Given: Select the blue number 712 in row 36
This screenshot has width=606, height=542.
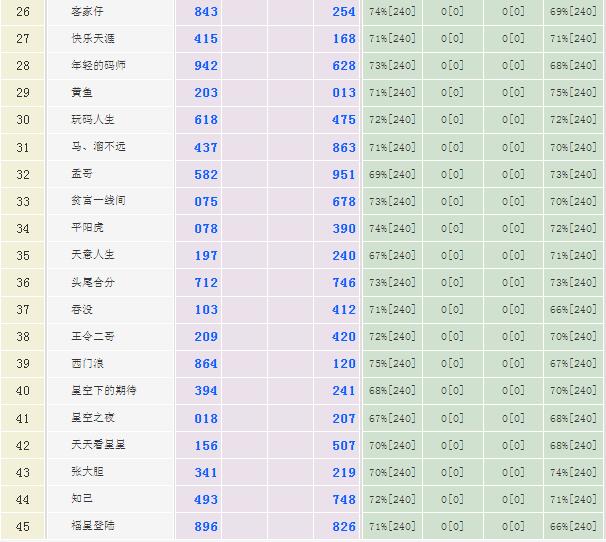Looking at the screenshot, I should pyautogui.click(x=206, y=283).
